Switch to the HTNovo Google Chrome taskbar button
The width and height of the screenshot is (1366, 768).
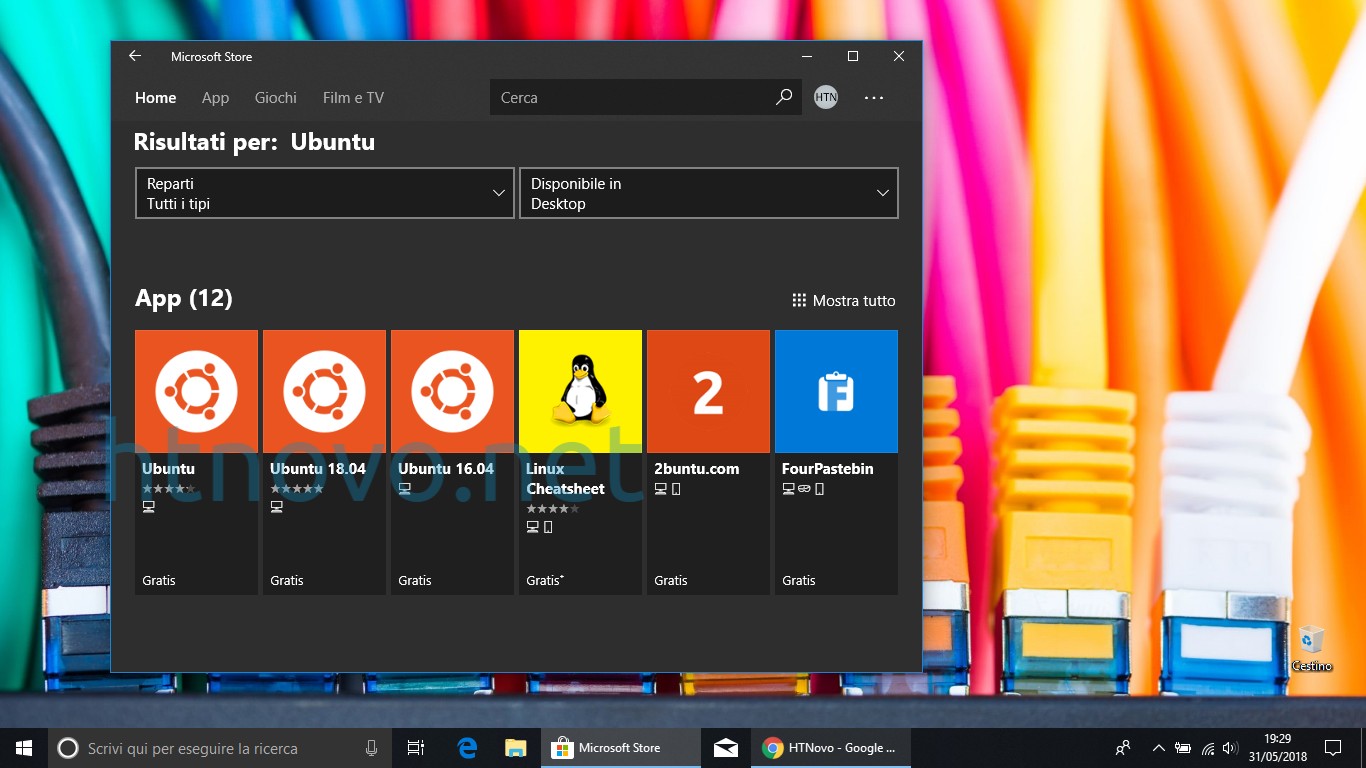point(832,748)
